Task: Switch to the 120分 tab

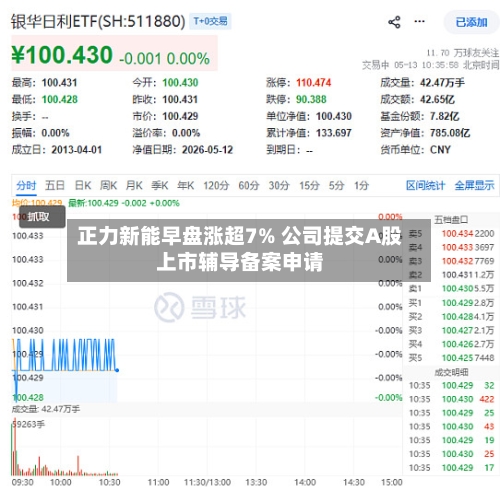Action: [x=216, y=185]
